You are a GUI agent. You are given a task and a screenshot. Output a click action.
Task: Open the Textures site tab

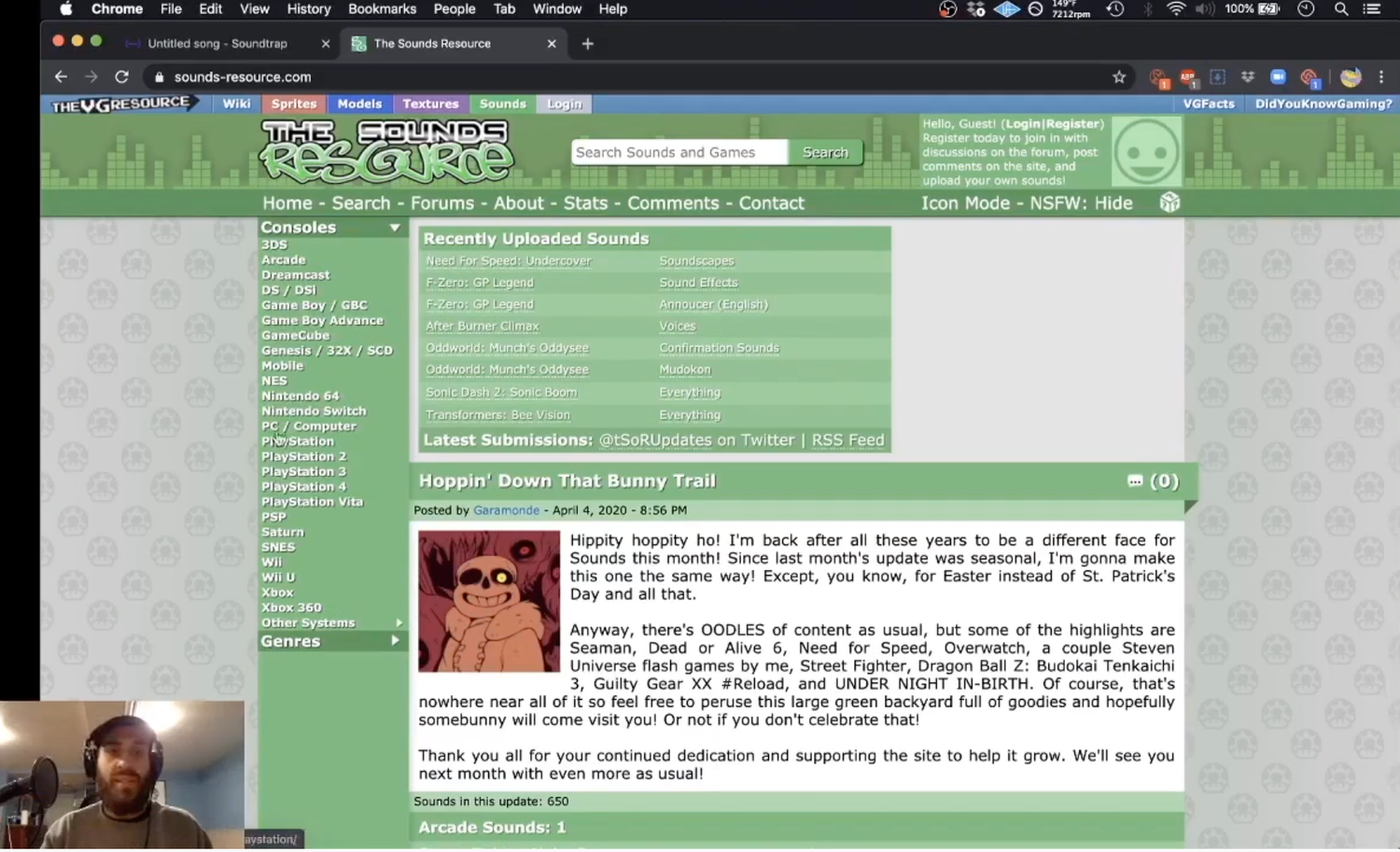[430, 104]
